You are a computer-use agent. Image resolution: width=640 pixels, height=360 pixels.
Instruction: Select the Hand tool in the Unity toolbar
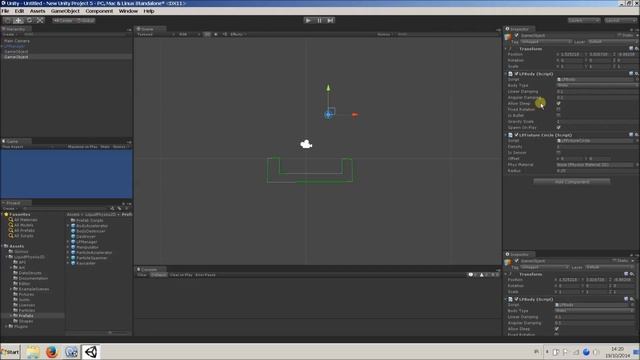coord(8,20)
